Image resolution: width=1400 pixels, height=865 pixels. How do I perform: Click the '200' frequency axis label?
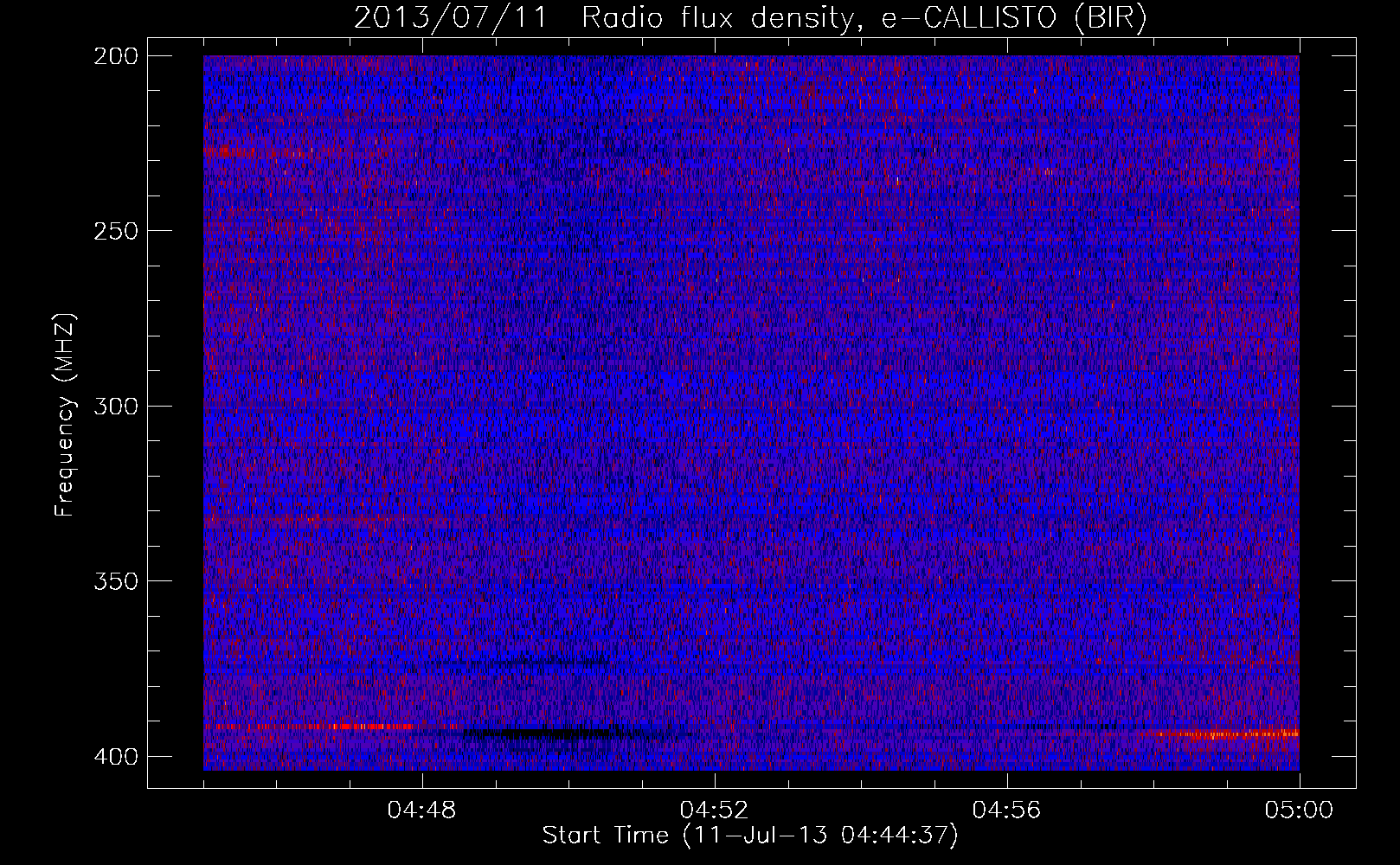point(115,56)
